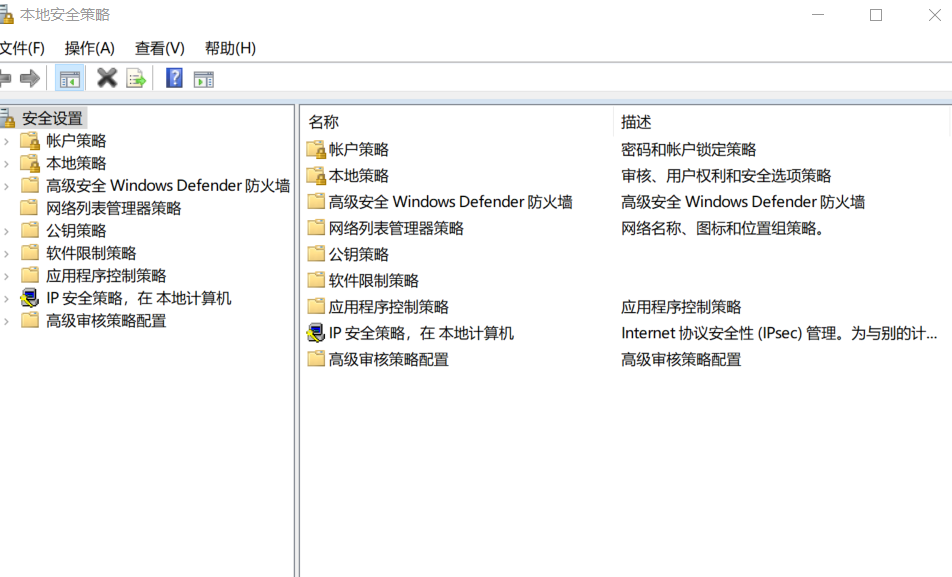Click the 帐户策略 folder icon in the tree
952x577 pixels.
(x=30, y=141)
